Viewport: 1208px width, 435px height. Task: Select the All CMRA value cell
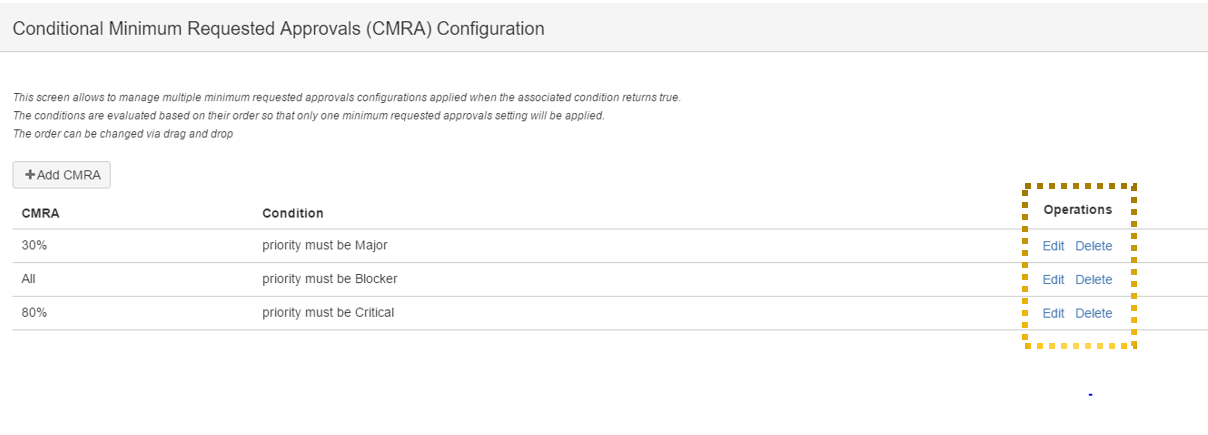click(x=28, y=279)
